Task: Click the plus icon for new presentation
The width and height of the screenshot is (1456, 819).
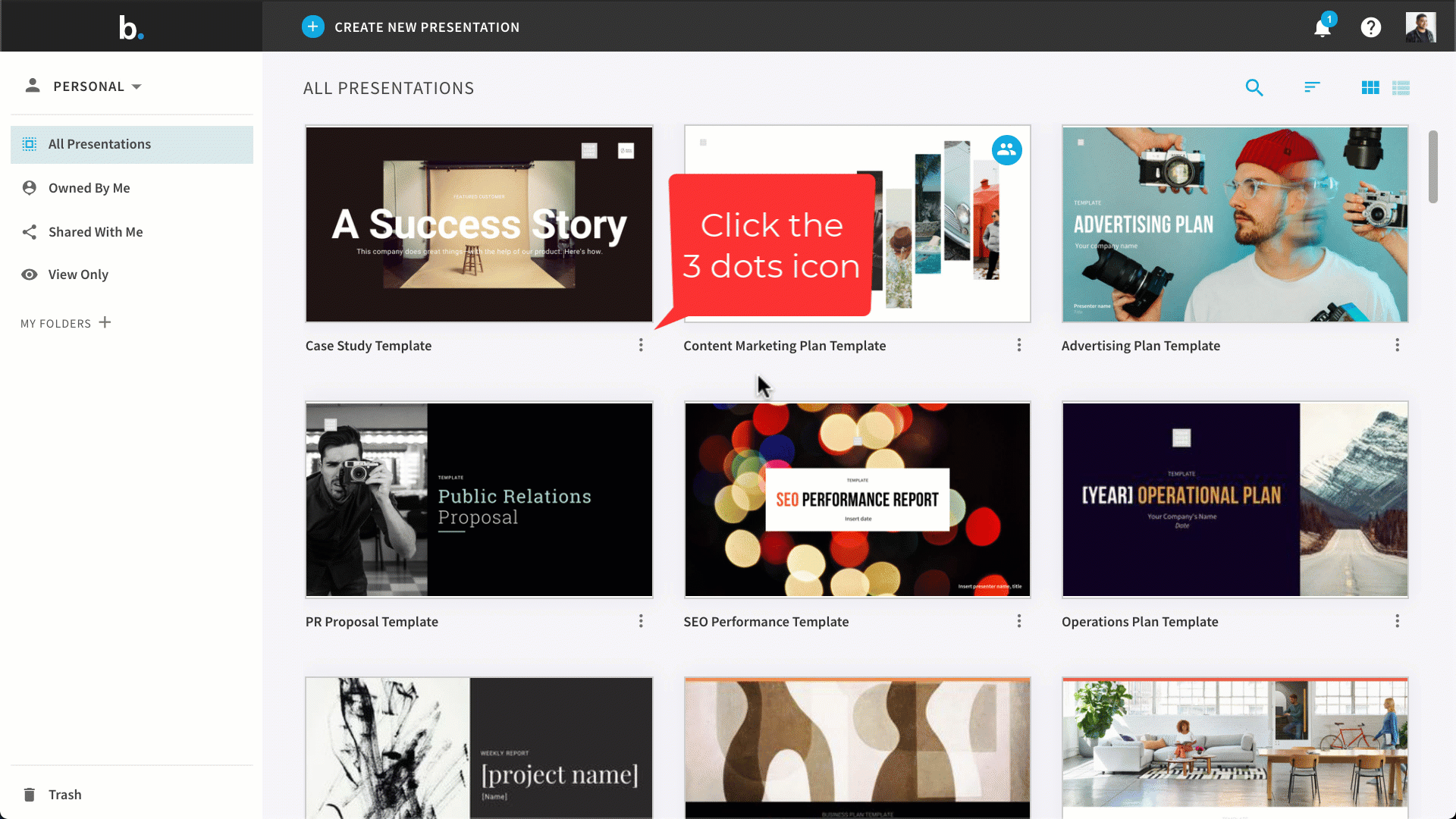Action: pos(312,27)
